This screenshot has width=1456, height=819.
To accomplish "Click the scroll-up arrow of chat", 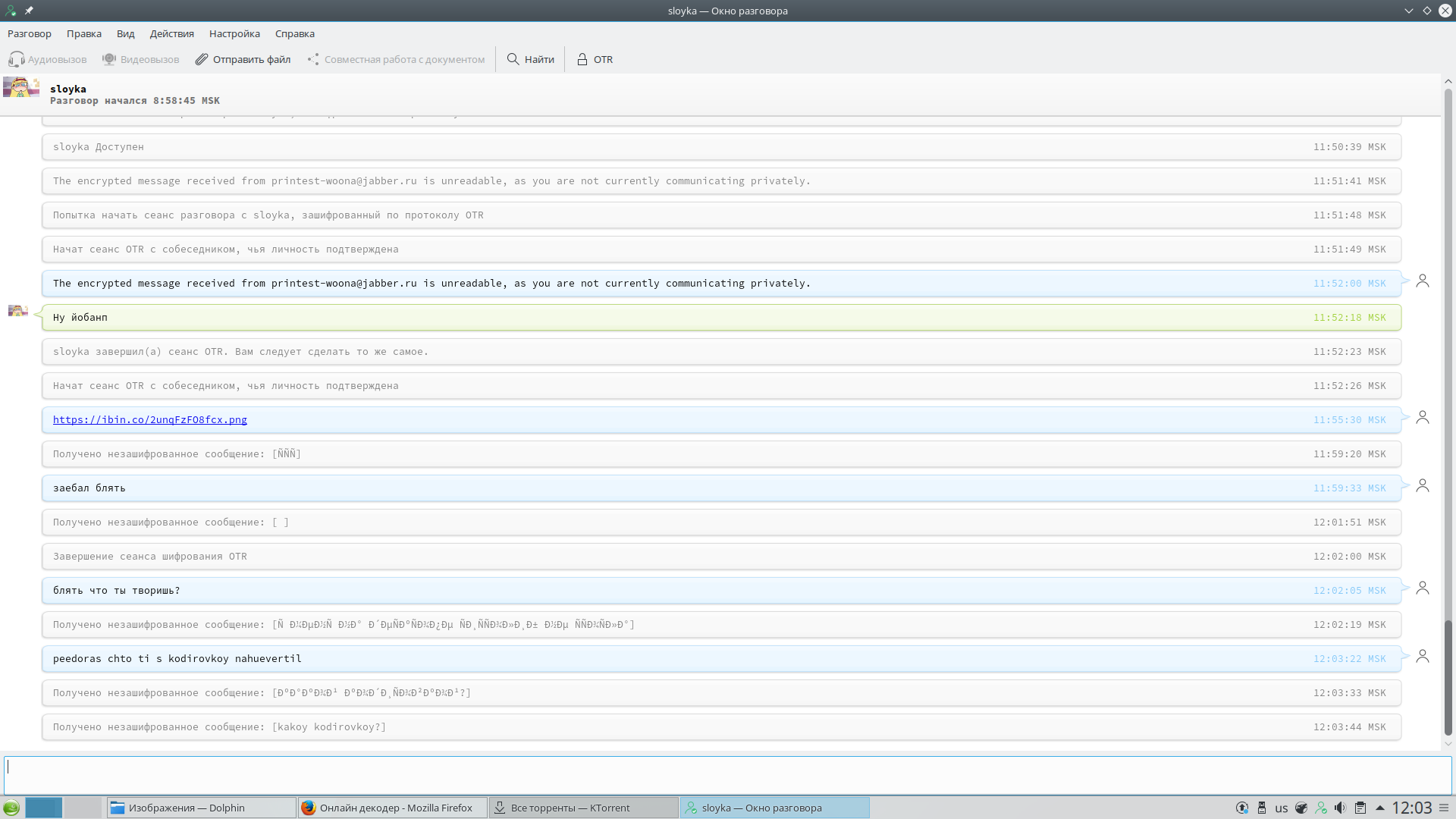I will (1448, 81).
